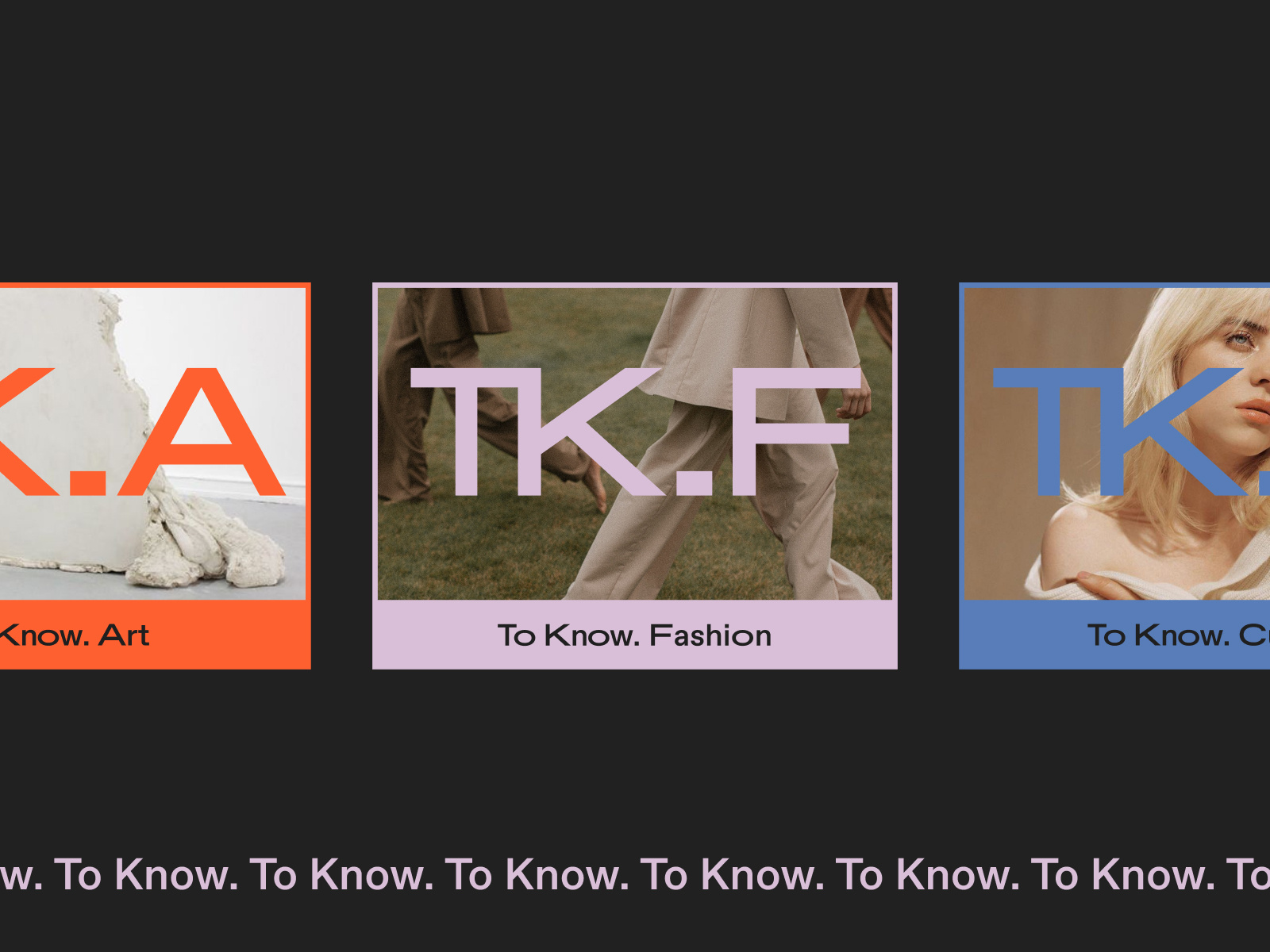Image resolution: width=1270 pixels, height=952 pixels.
Task: Open the "Know. Art" caption text
Action: point(74,635)
